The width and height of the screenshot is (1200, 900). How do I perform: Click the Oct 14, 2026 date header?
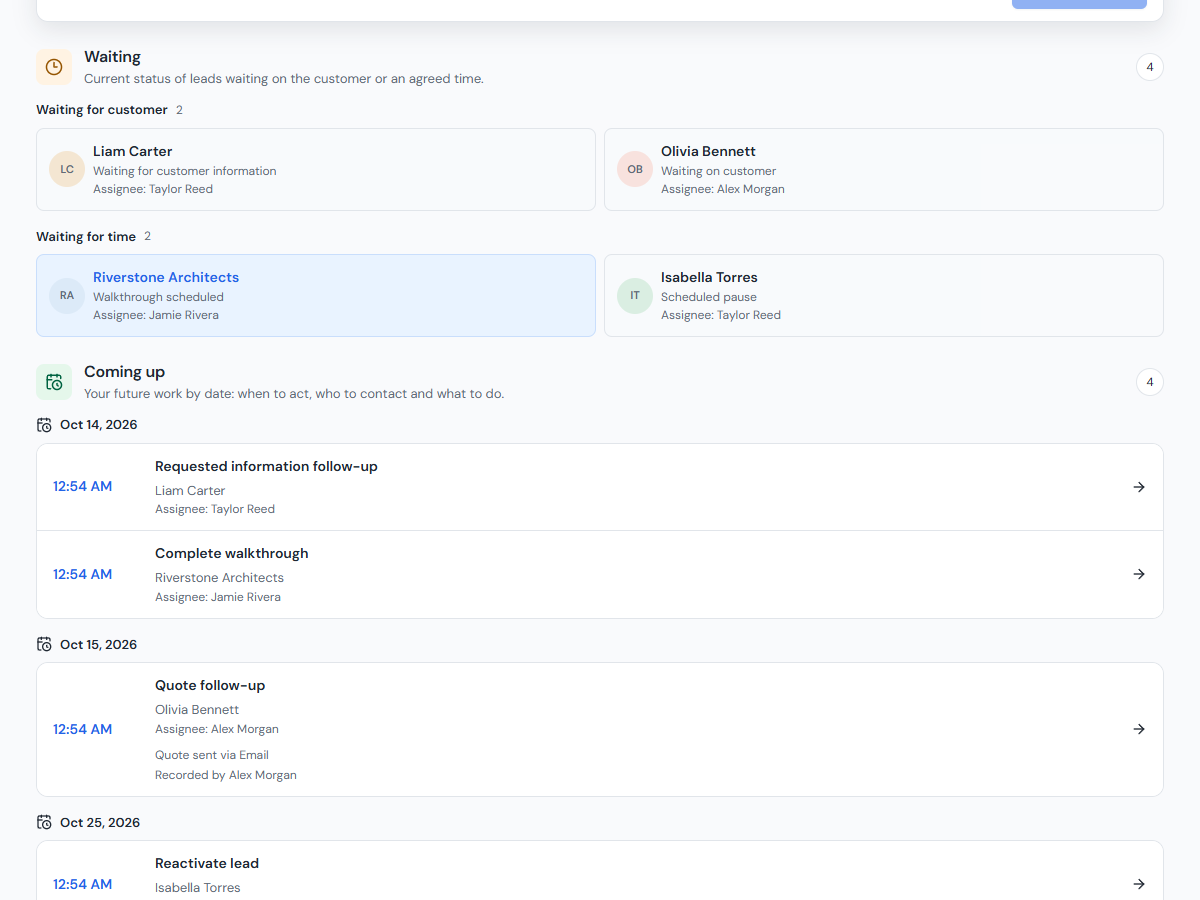(99, 425)
